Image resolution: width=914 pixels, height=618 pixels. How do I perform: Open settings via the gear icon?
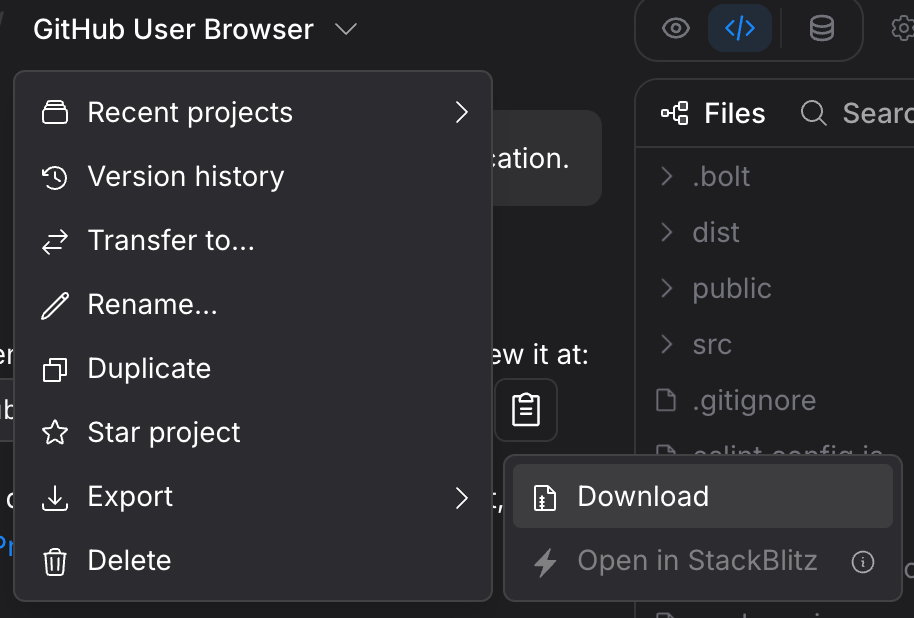click(904, 28)
